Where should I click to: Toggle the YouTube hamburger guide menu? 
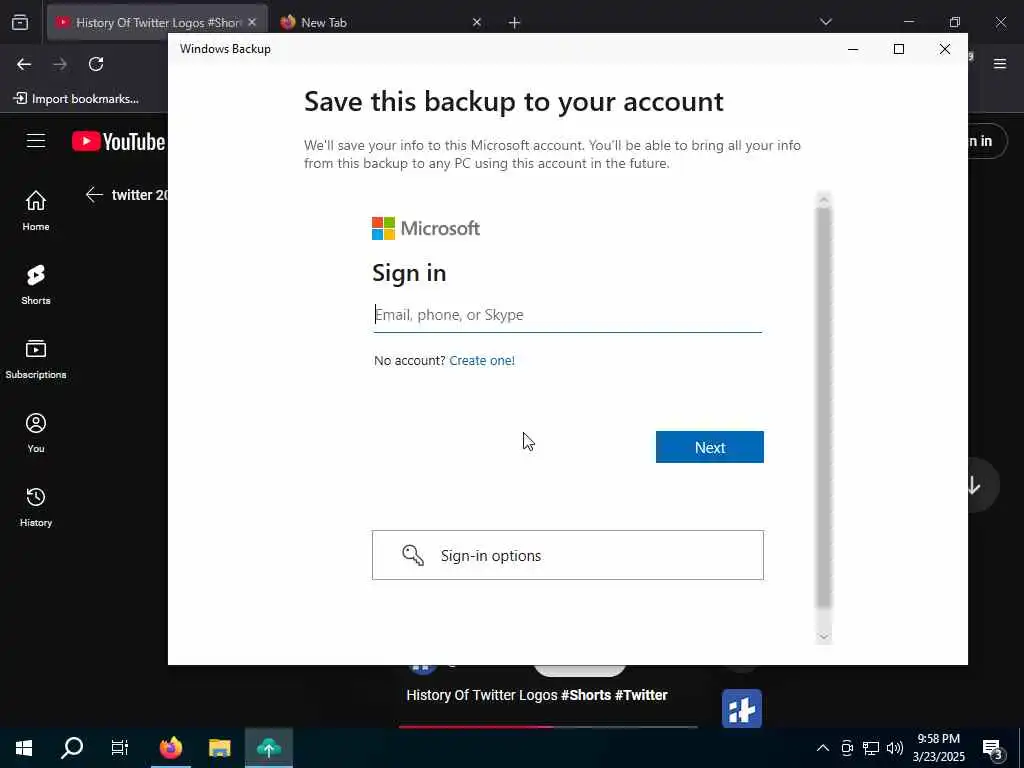click(x=36, y=141)
